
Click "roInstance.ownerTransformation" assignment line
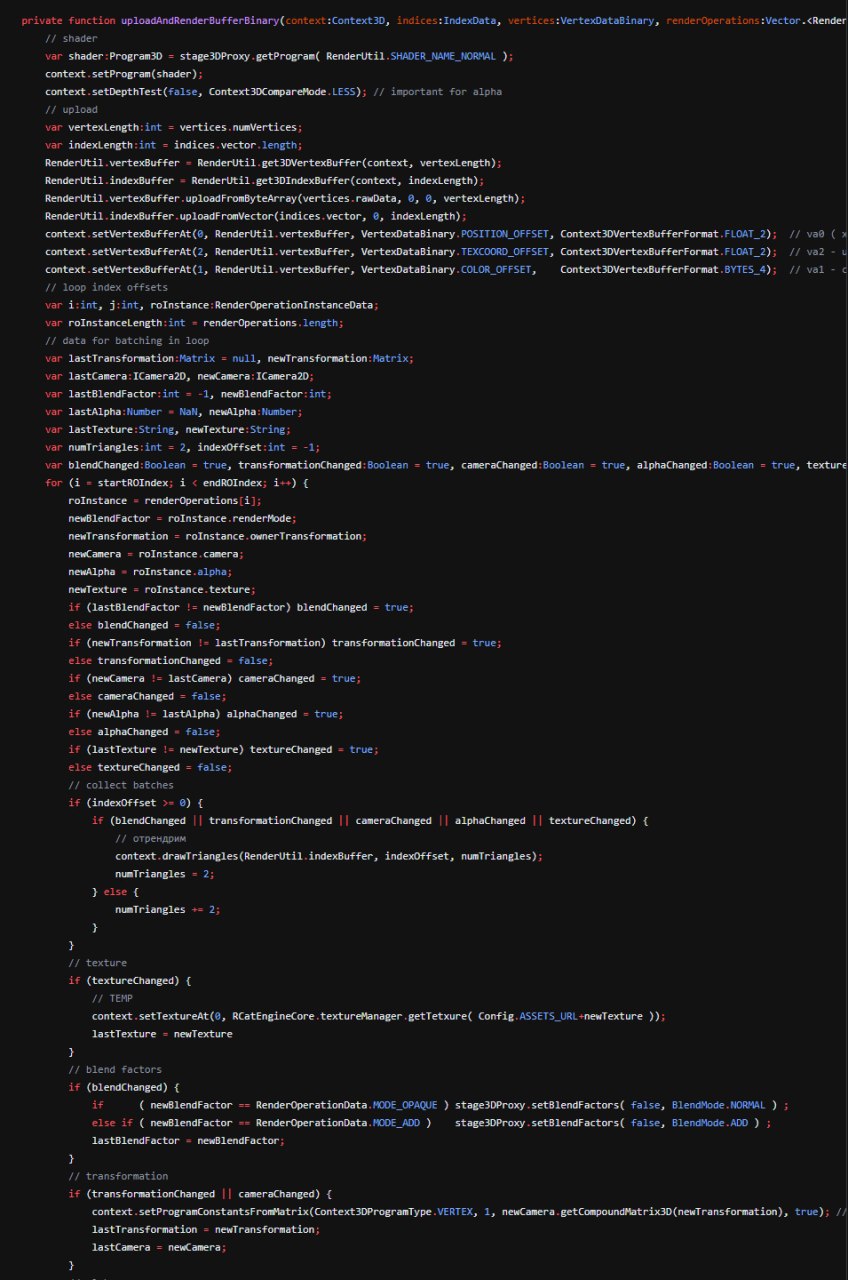point(217,537)
